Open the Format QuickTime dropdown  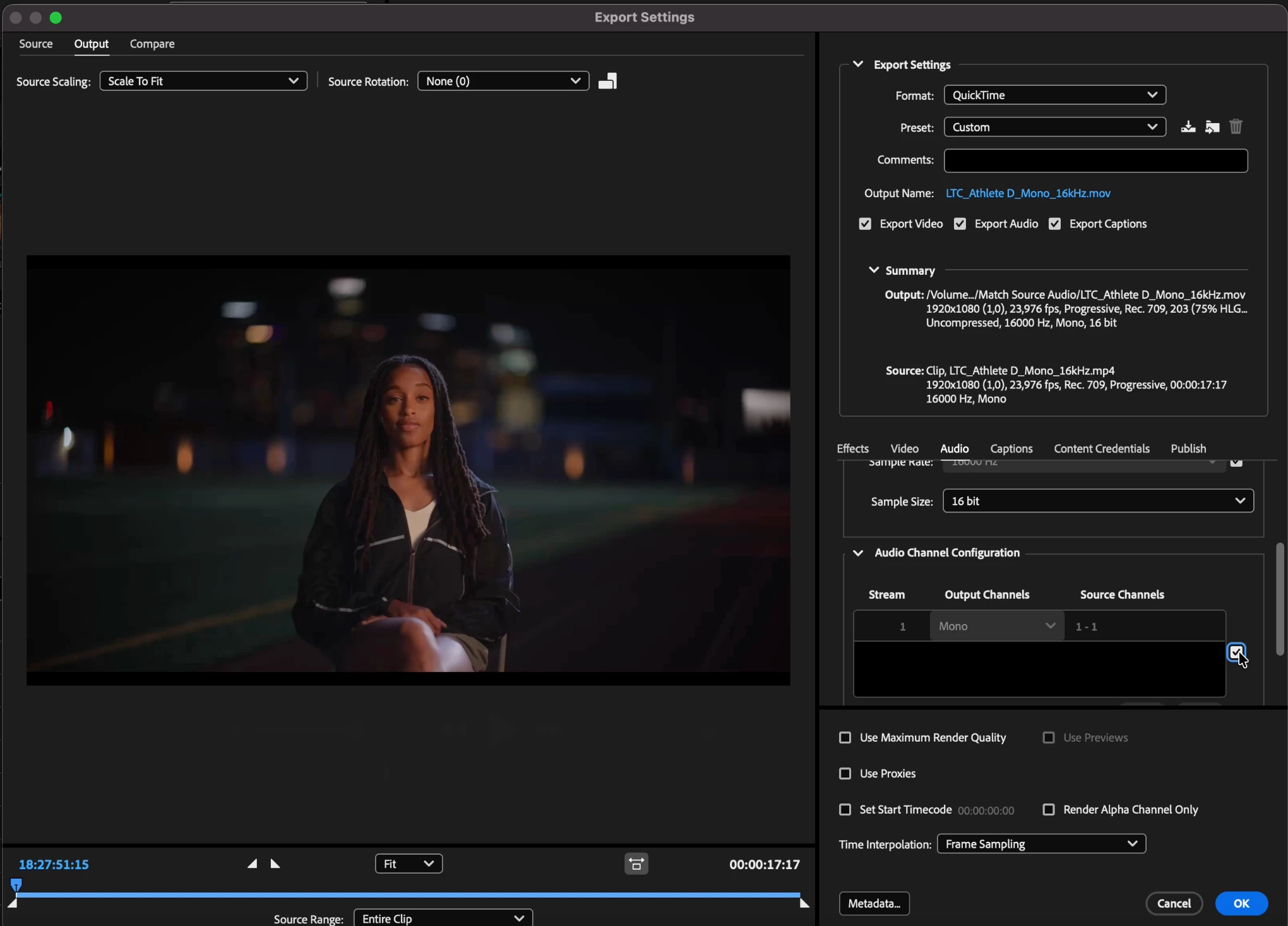tap(1054, 95)
